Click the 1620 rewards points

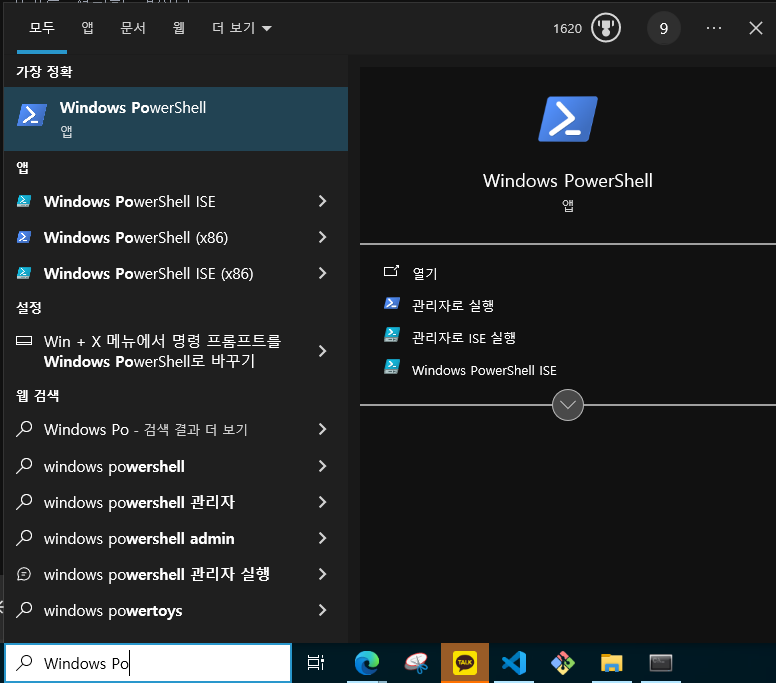pyautogui.click(x=567, y=29)
